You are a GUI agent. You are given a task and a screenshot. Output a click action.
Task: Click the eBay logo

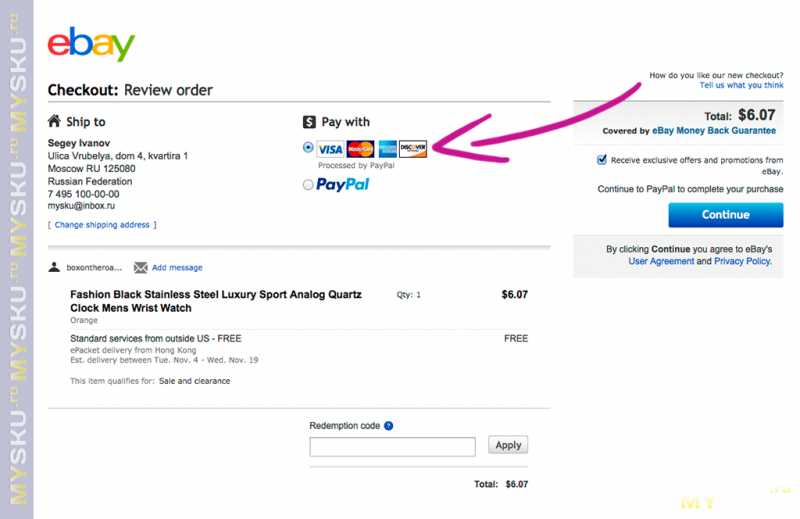(91, 44)
